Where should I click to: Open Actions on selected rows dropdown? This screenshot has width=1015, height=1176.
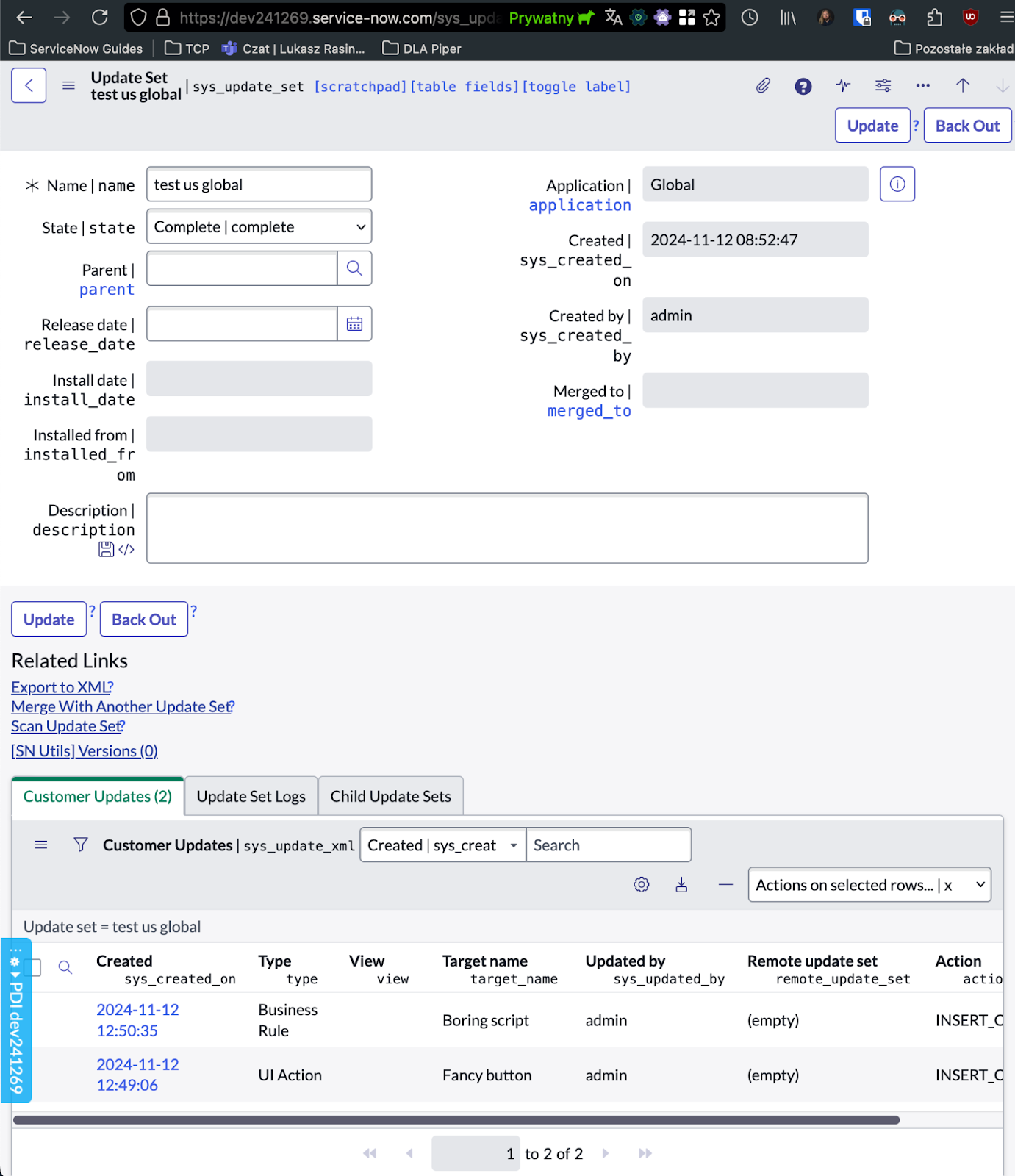pos(869,886)
